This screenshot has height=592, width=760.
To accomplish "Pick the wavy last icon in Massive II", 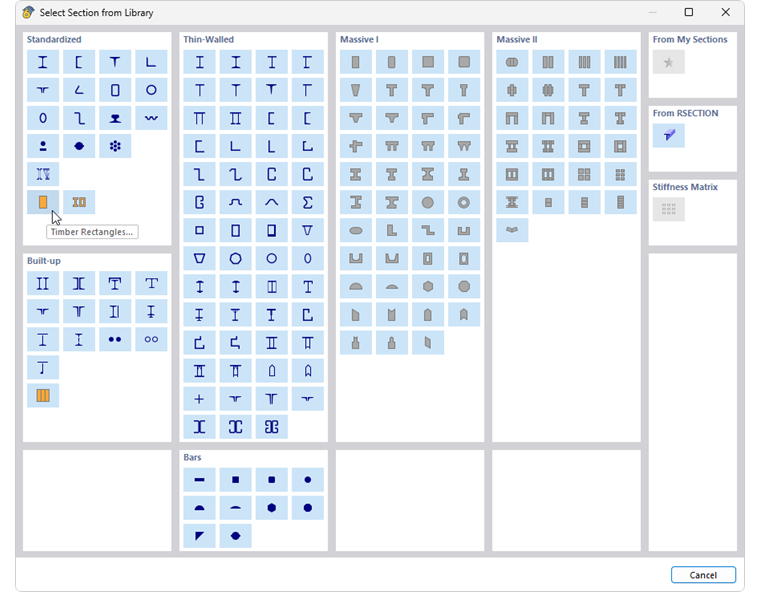I will (x=512, y=230).
